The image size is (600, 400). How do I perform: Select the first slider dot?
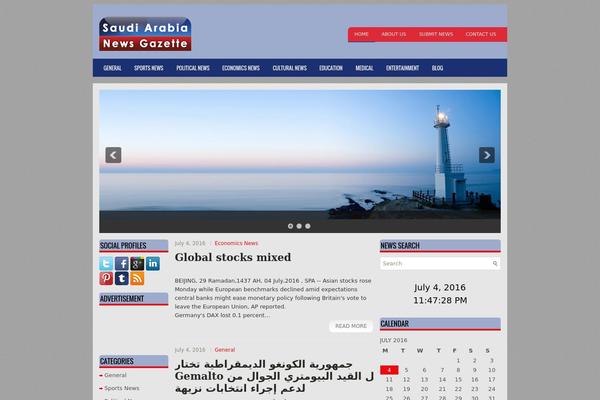290,226
